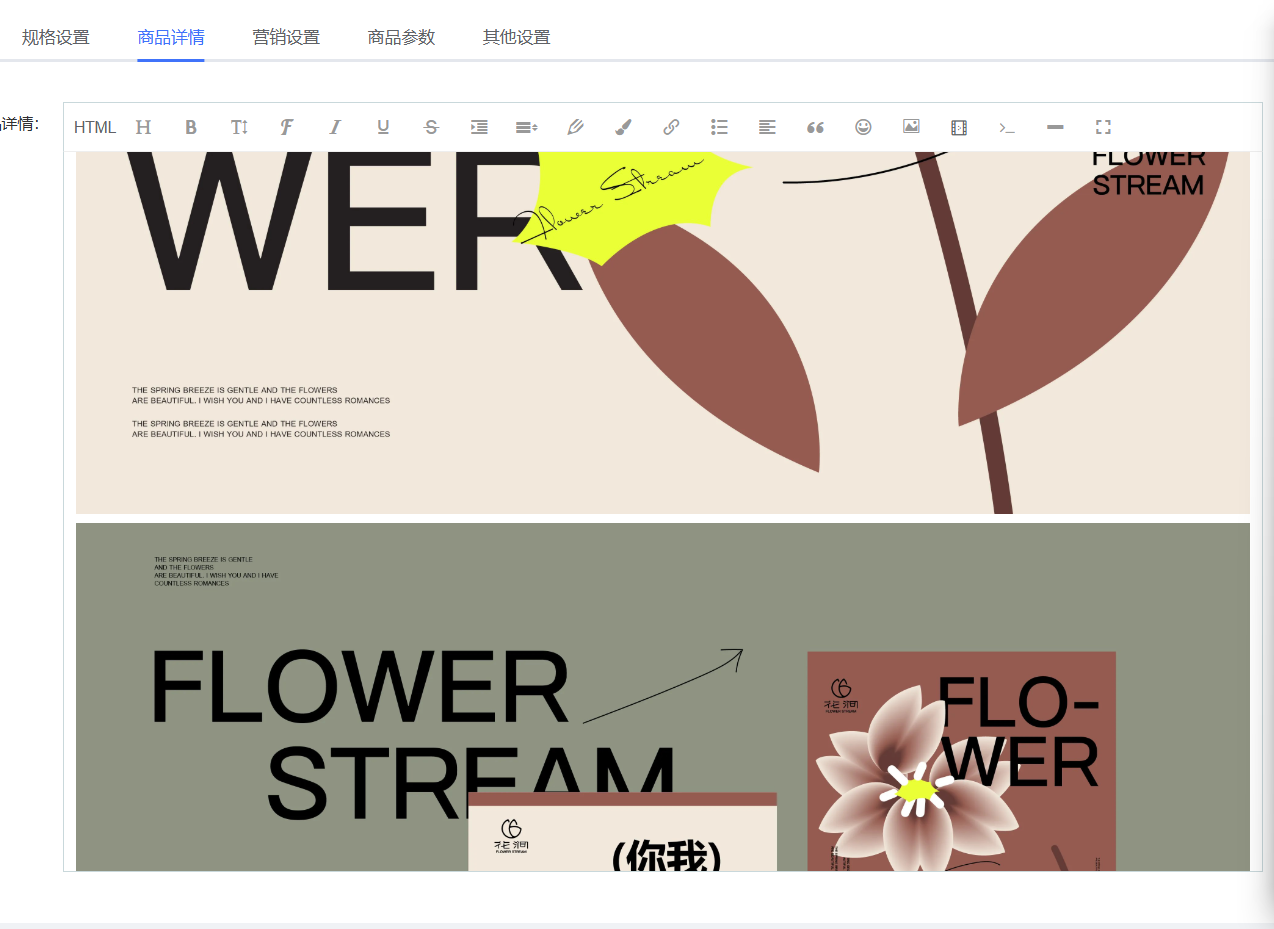
Task: Enter fullscreen editor mode
Action: point(1103,127)
